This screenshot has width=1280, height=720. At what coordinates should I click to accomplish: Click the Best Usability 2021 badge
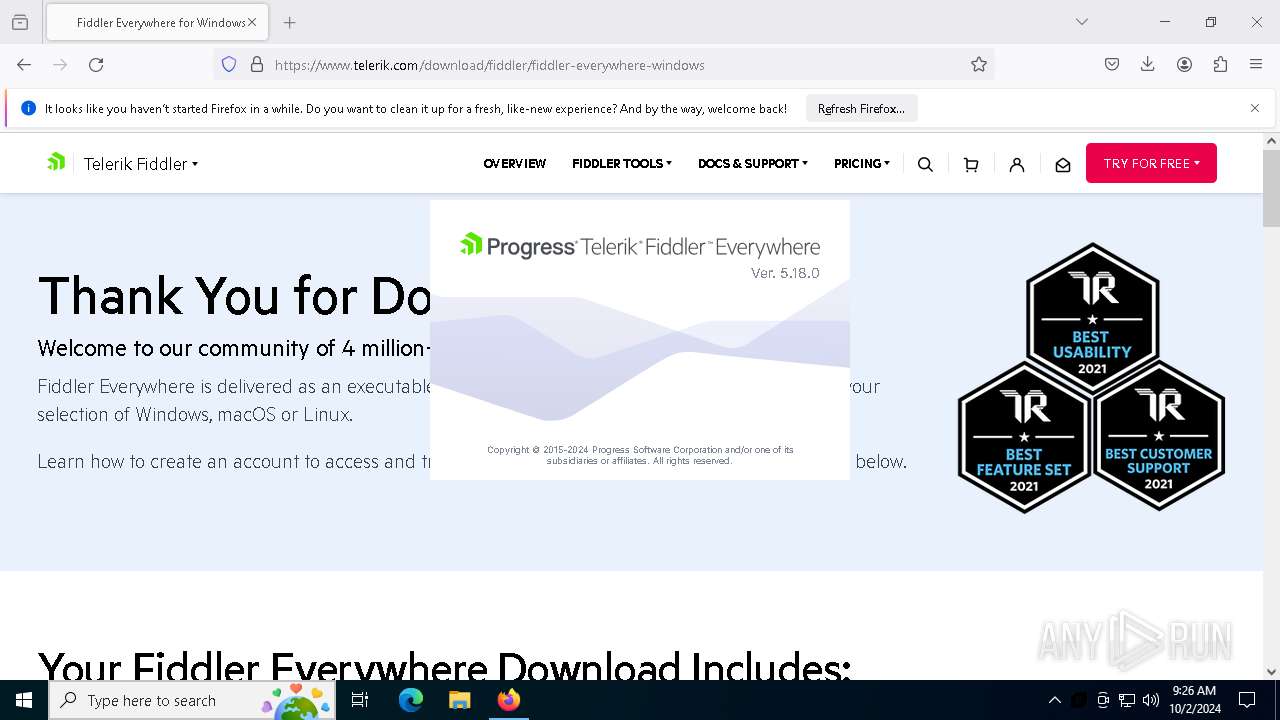point(1092,316)
